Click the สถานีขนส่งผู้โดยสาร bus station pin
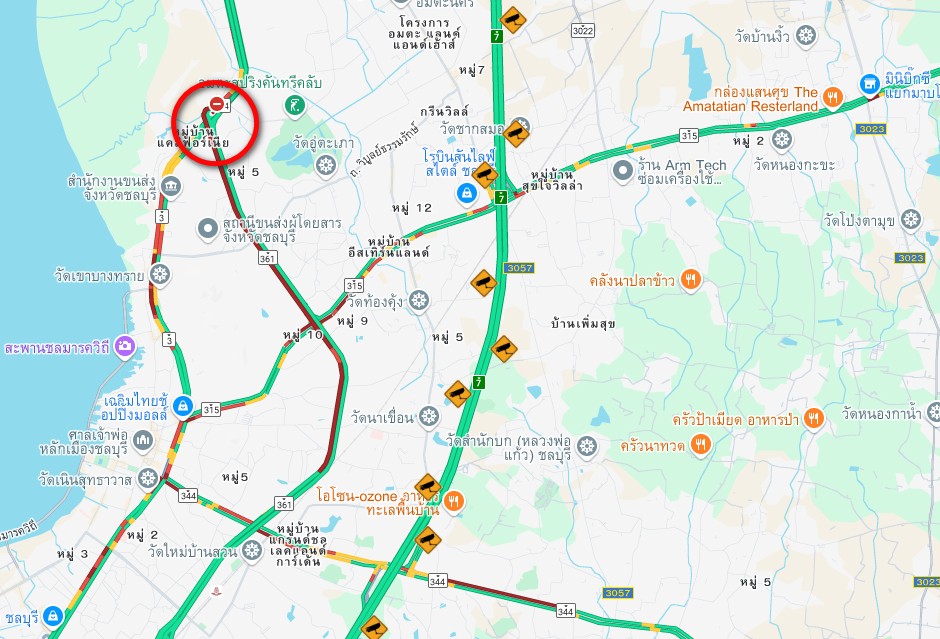 (x=208, y=228)
